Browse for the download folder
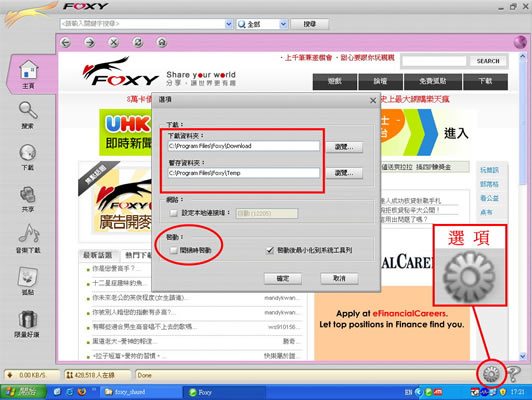The width and height of the screenshot is (532, 400). 344,147
